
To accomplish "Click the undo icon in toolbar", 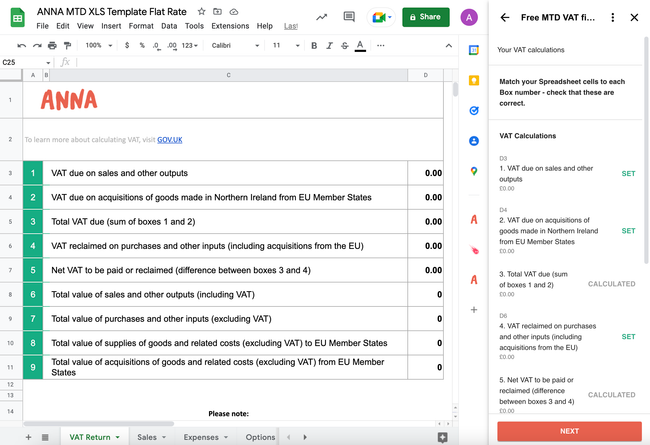I will 22,45.
